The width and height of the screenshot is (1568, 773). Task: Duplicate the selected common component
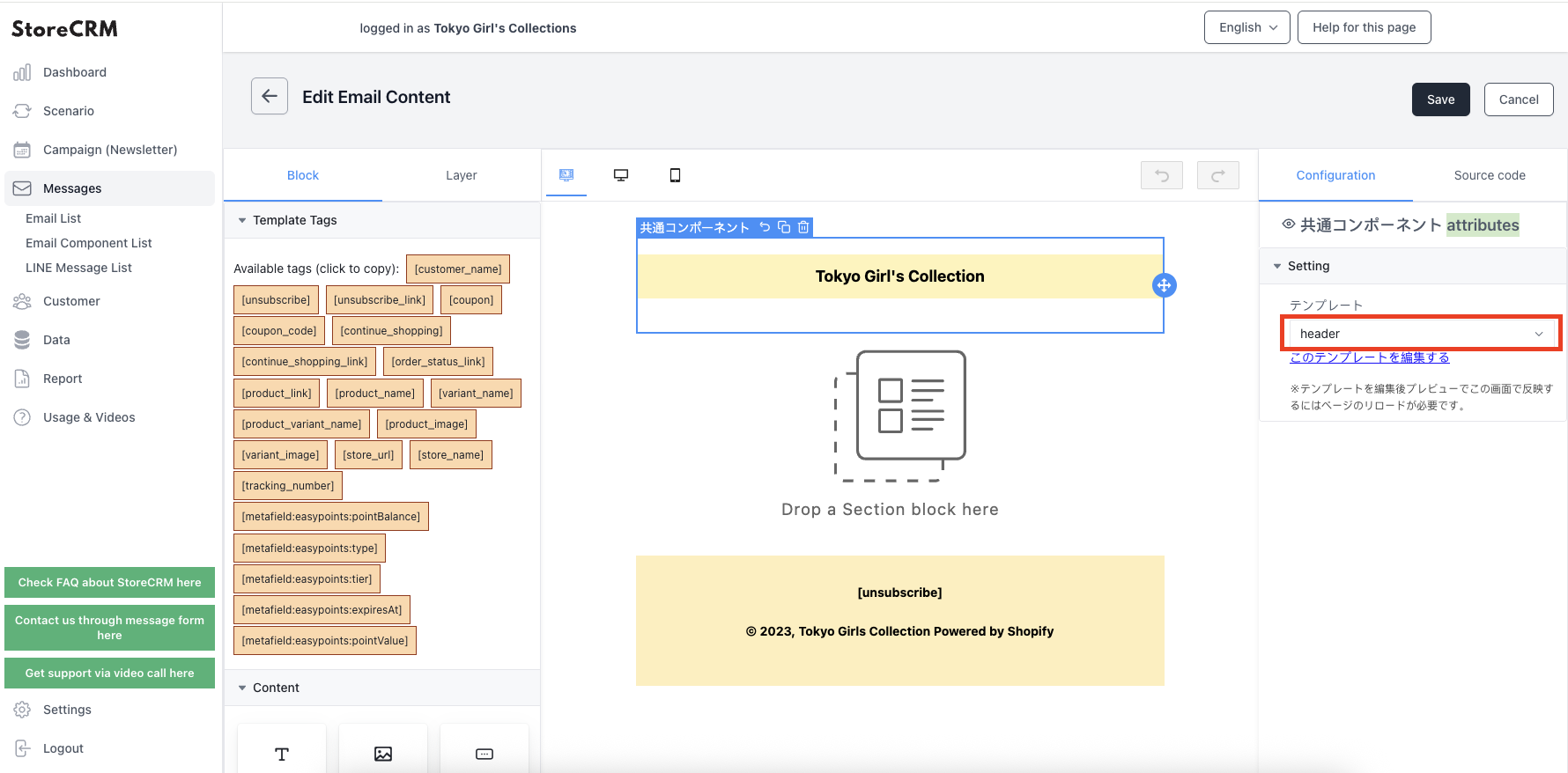click(784, 227)
